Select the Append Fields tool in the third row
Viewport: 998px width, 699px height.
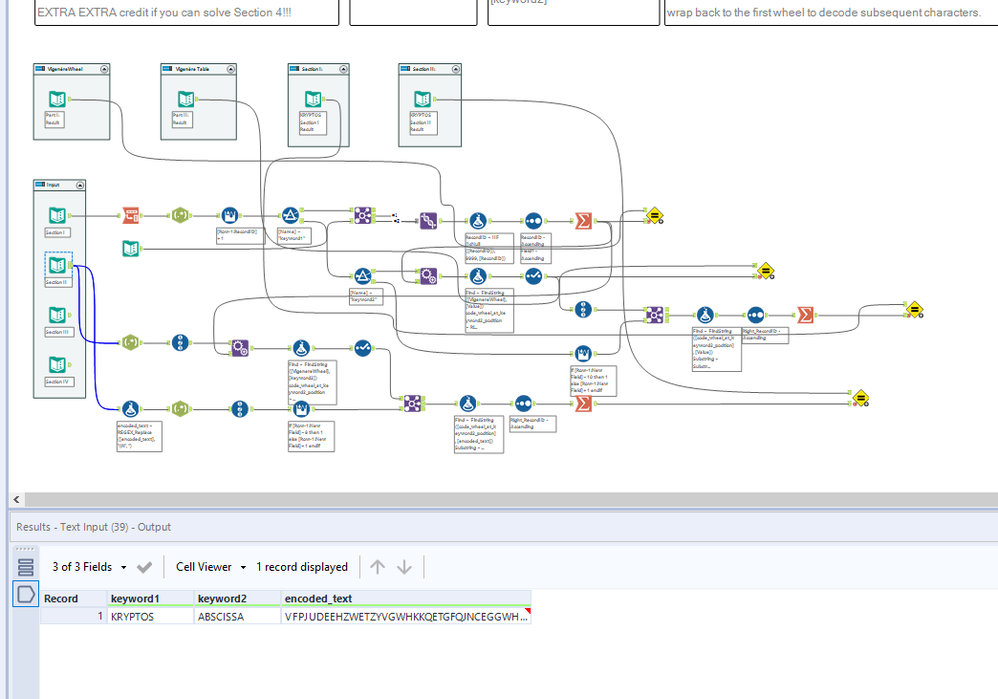(240, 348)
